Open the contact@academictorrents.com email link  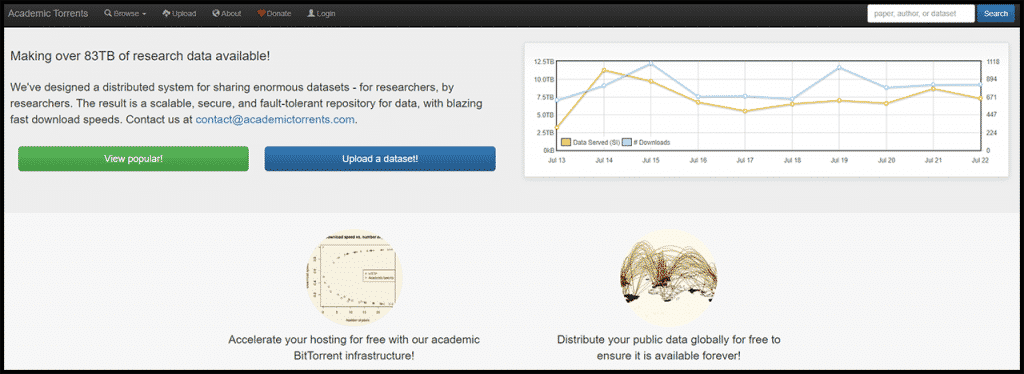pos(275,120)
